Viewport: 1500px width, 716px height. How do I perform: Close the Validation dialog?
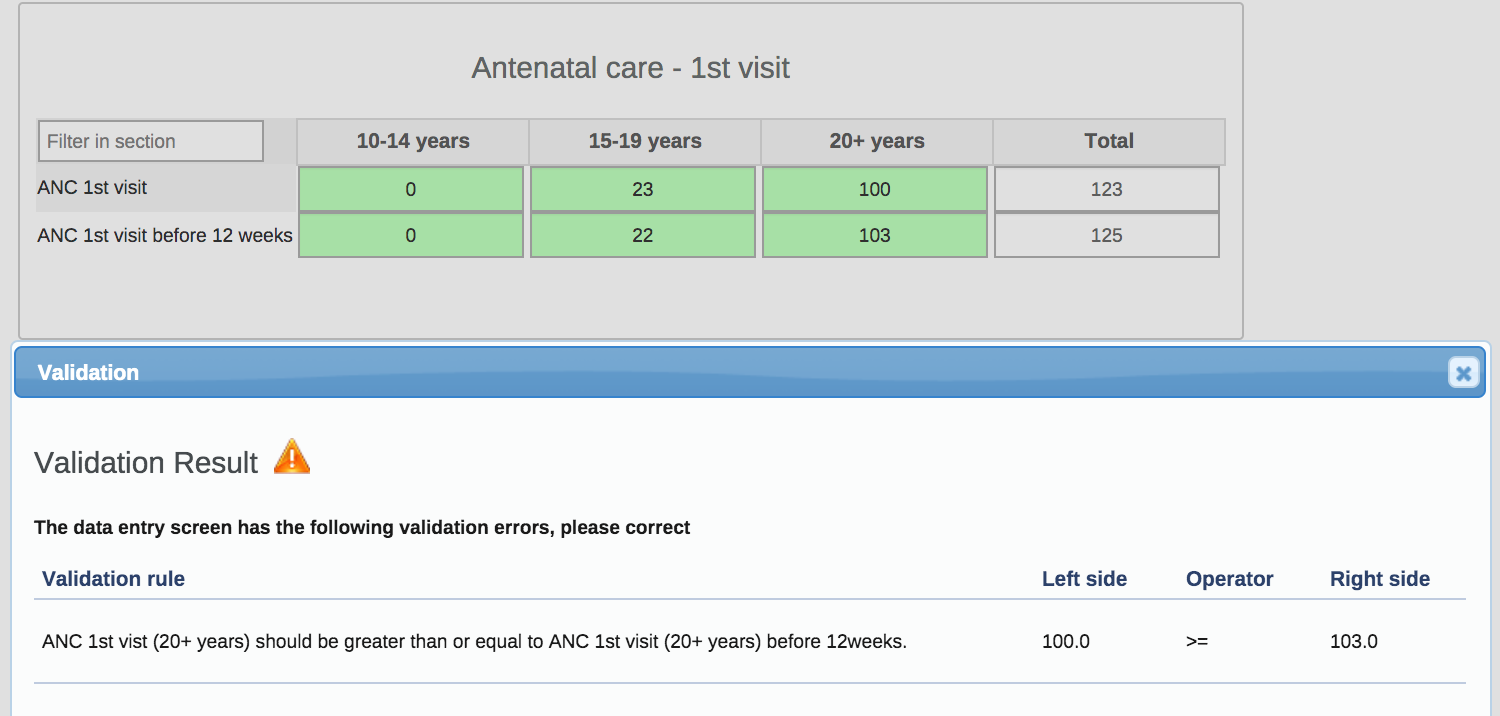tap(1463, 373)
